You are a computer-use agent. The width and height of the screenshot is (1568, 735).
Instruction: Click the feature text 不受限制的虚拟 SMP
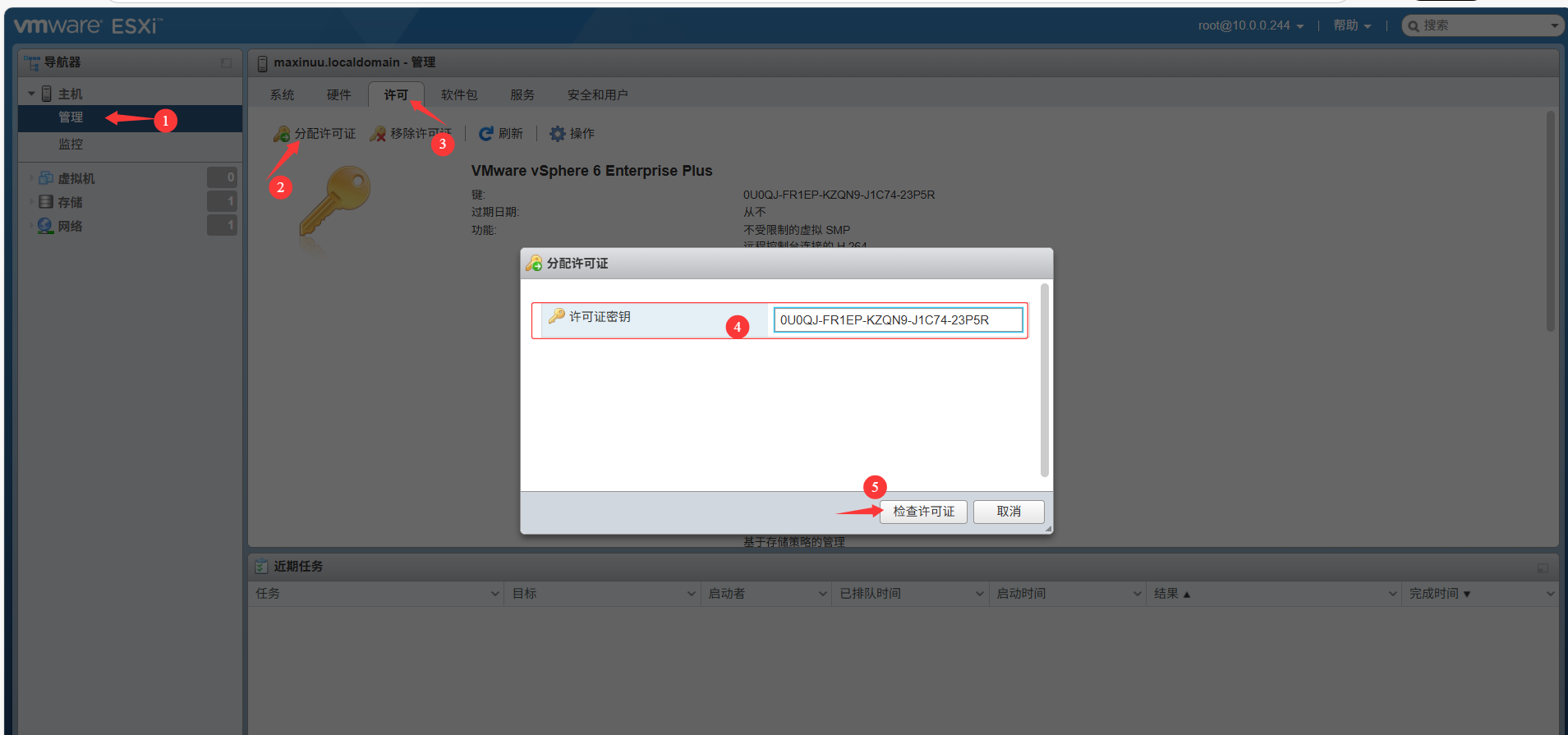point(797,231)
